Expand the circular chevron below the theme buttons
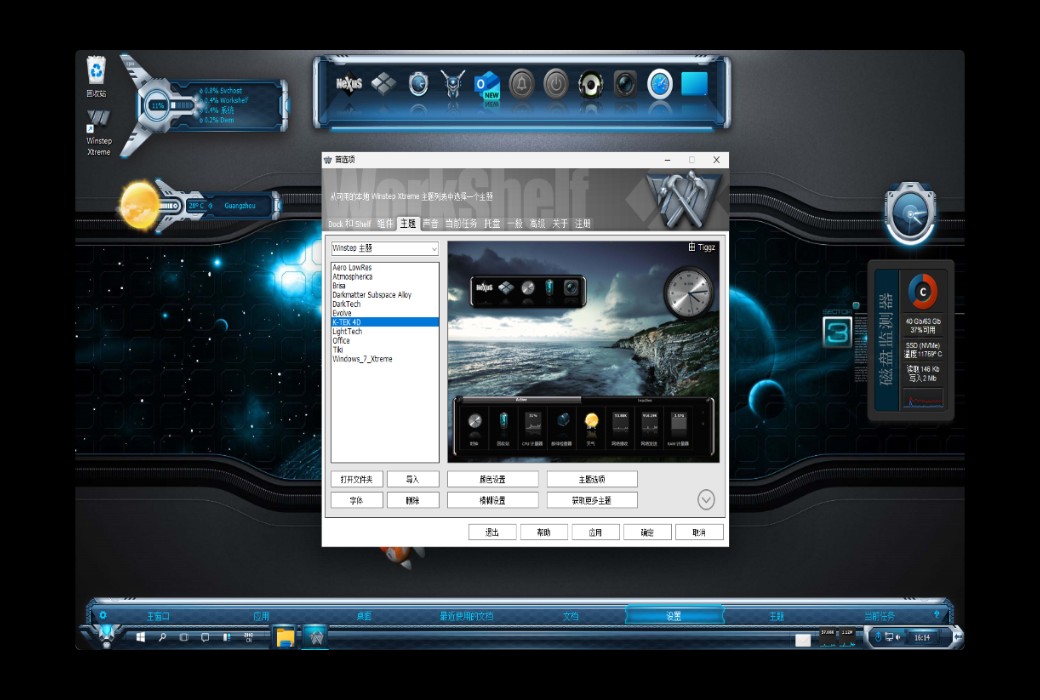 [x=704, y=500]
